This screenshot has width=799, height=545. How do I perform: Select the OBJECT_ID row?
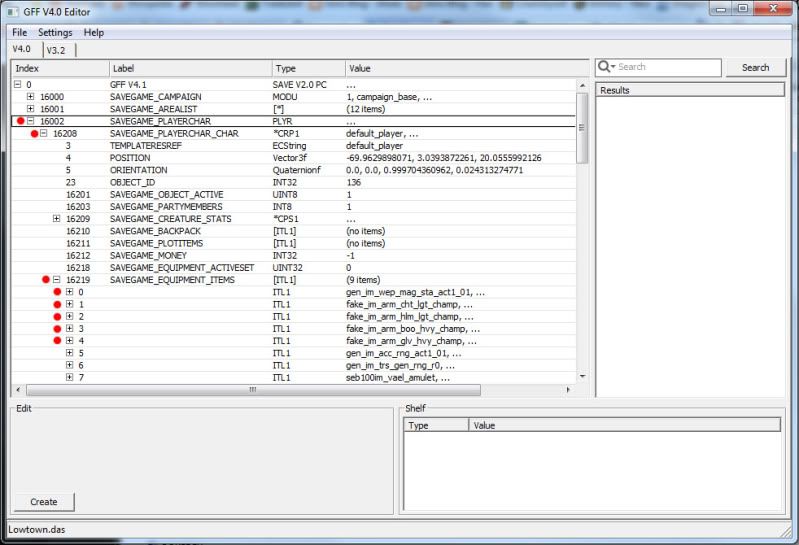(294, 182)
